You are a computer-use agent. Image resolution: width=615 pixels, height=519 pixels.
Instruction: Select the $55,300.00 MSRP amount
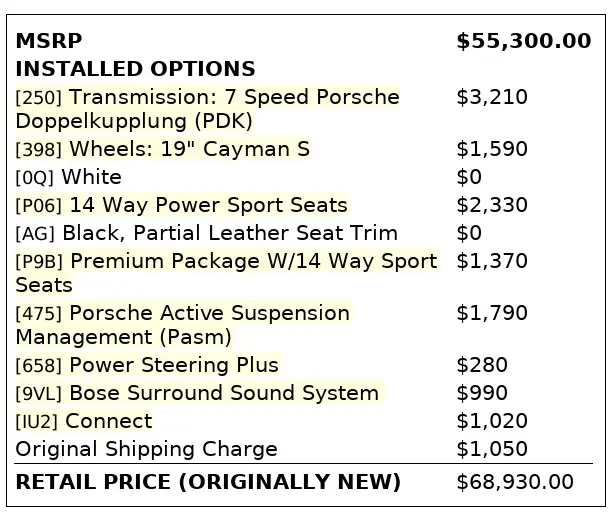(523, 42)
